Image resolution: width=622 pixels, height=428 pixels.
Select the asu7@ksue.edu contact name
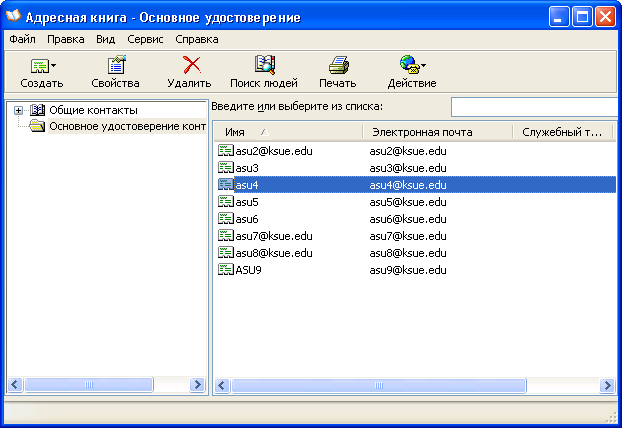[274, 236]
